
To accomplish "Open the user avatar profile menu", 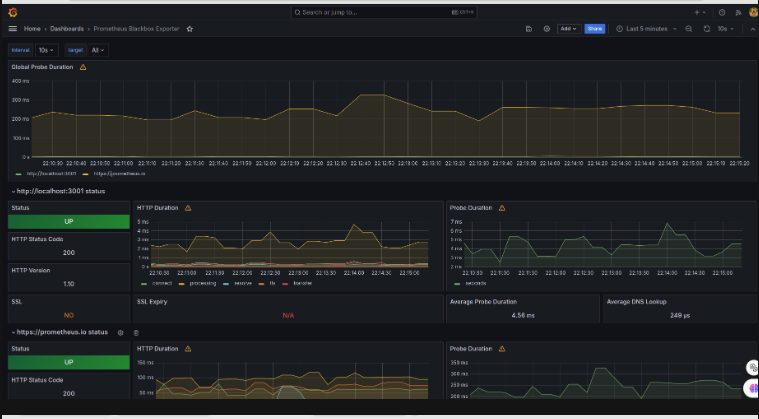I will [754, 13].
